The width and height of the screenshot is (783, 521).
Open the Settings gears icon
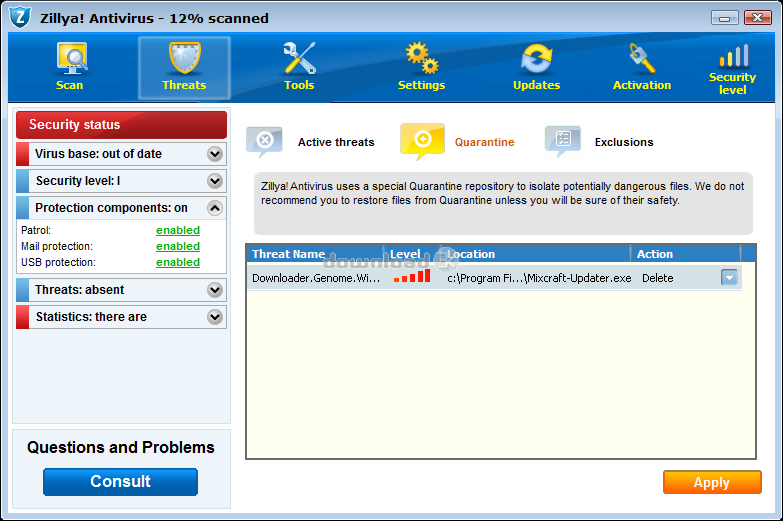point(422,58)
